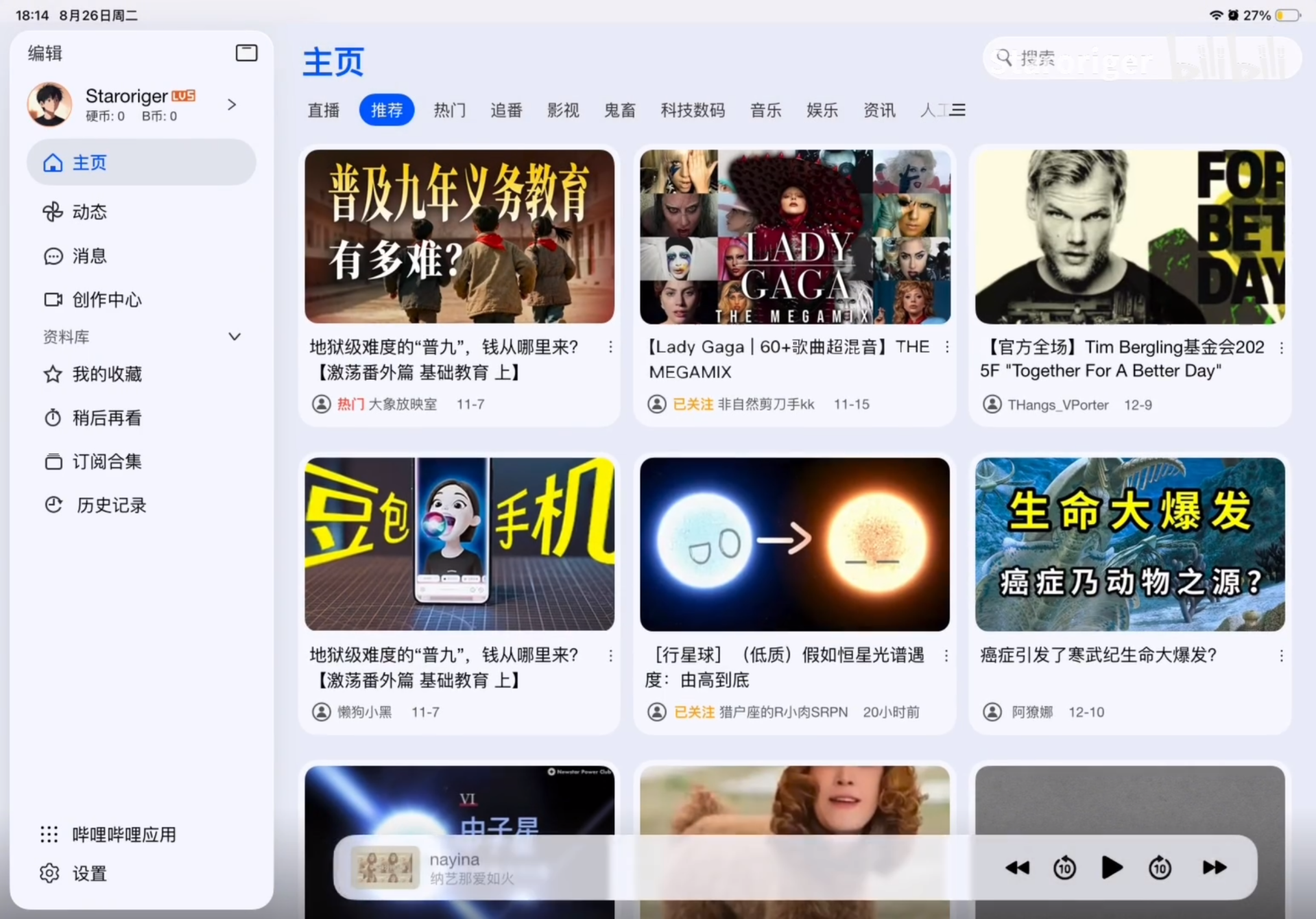
Task: Open more options for 大象放映室 video card
Action: pyautogui.click(x=610, y=347)
